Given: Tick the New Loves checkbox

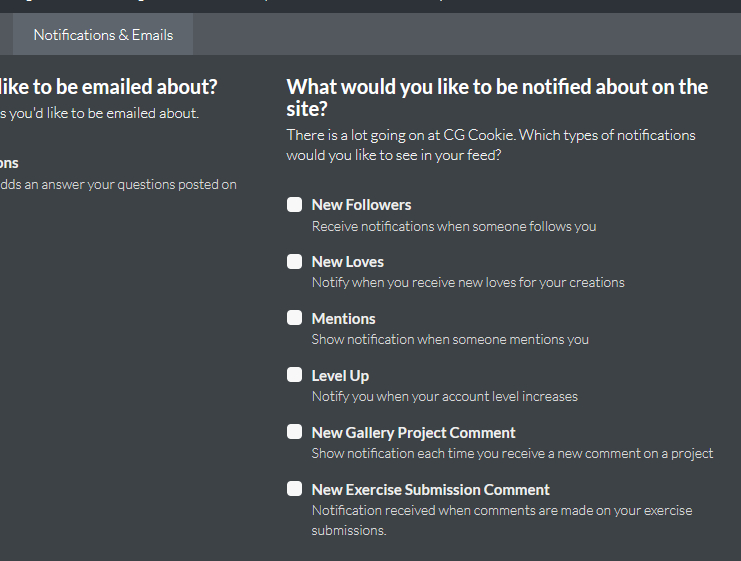Looking at the screenshot, I should click(x=294, y=262).
